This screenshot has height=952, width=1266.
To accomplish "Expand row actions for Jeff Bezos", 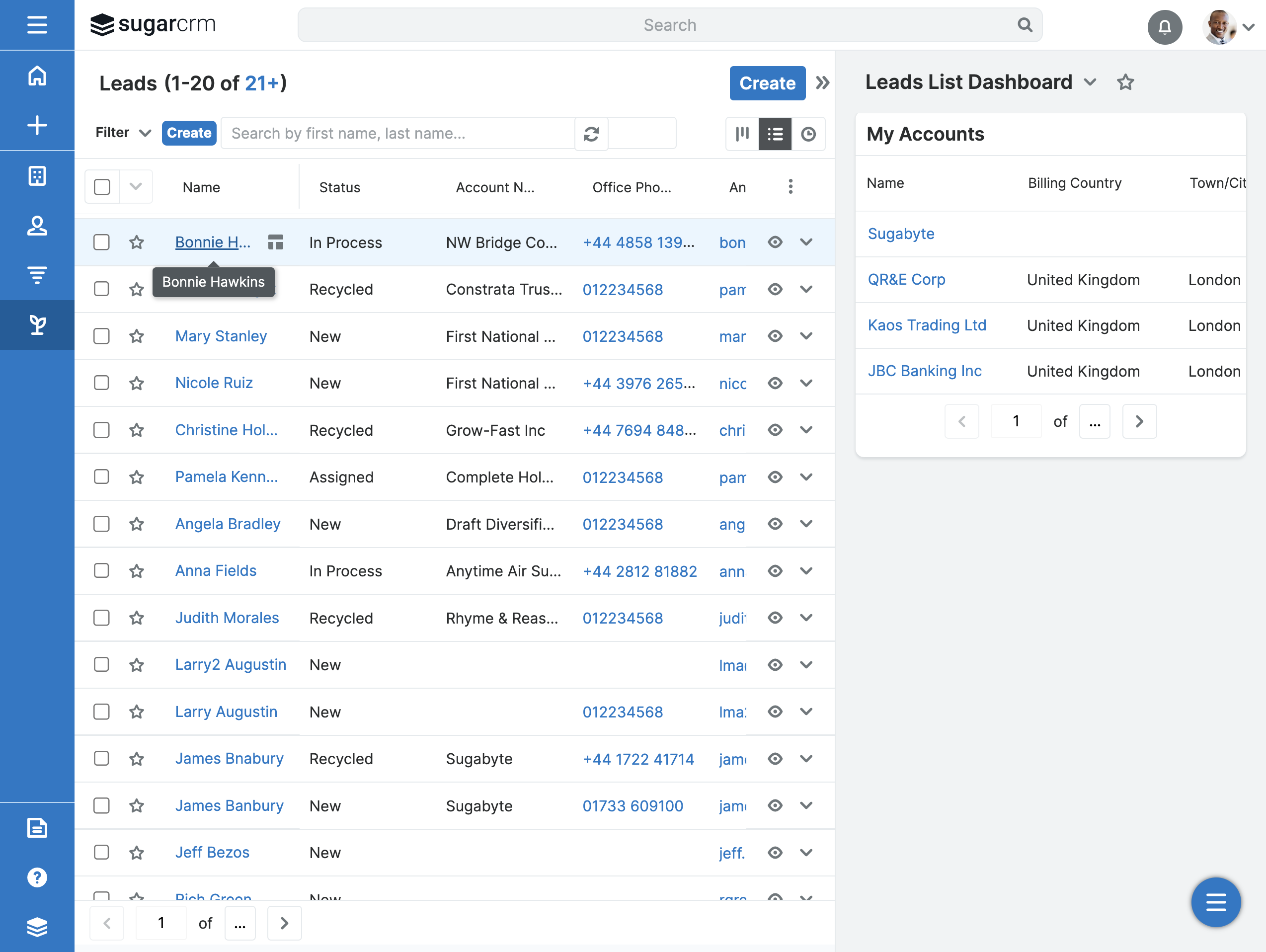I will (806, 853).
